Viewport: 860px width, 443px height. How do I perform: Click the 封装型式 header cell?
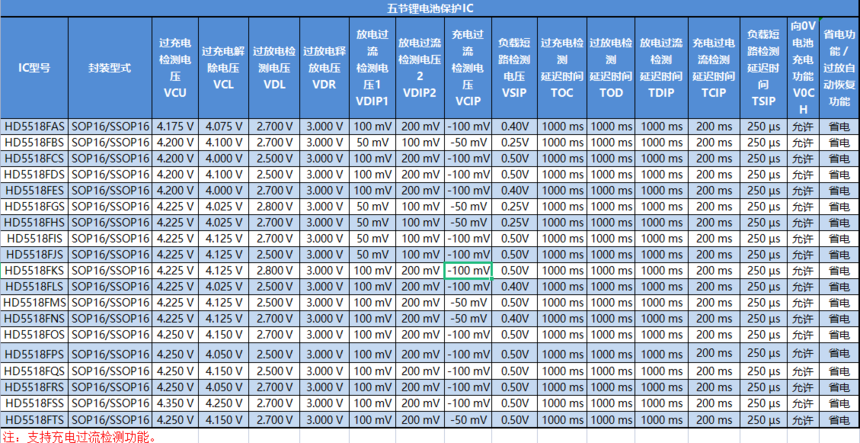(x=110, y=68)
